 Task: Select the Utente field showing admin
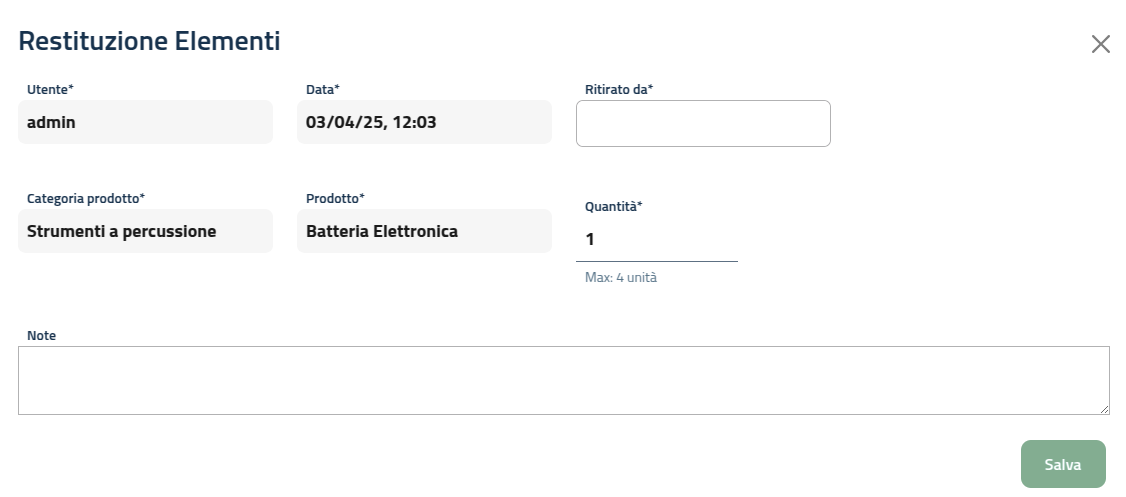[x=145, y=122]
